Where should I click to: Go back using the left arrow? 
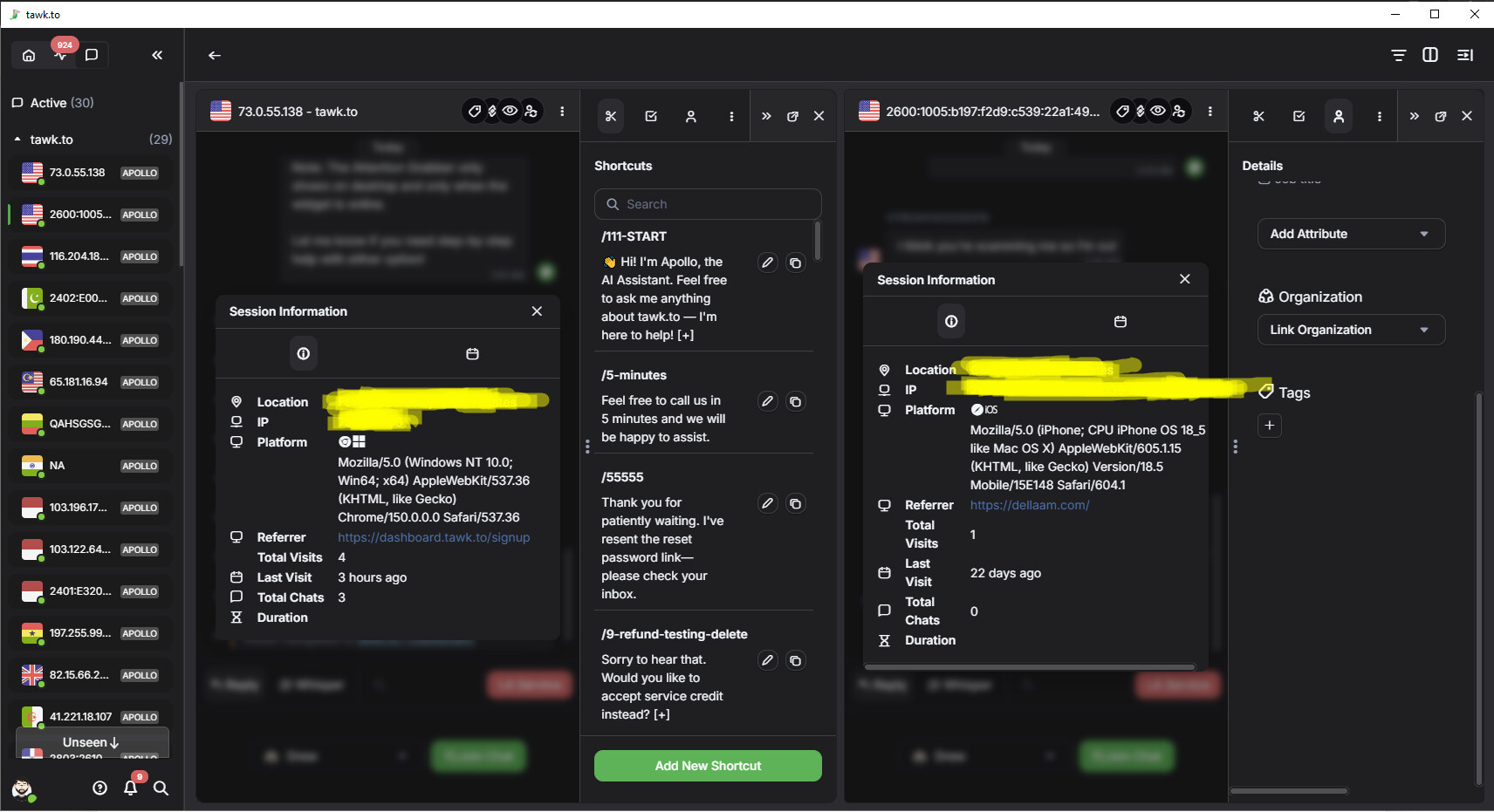pyautogui.click(x=215, y=56)
